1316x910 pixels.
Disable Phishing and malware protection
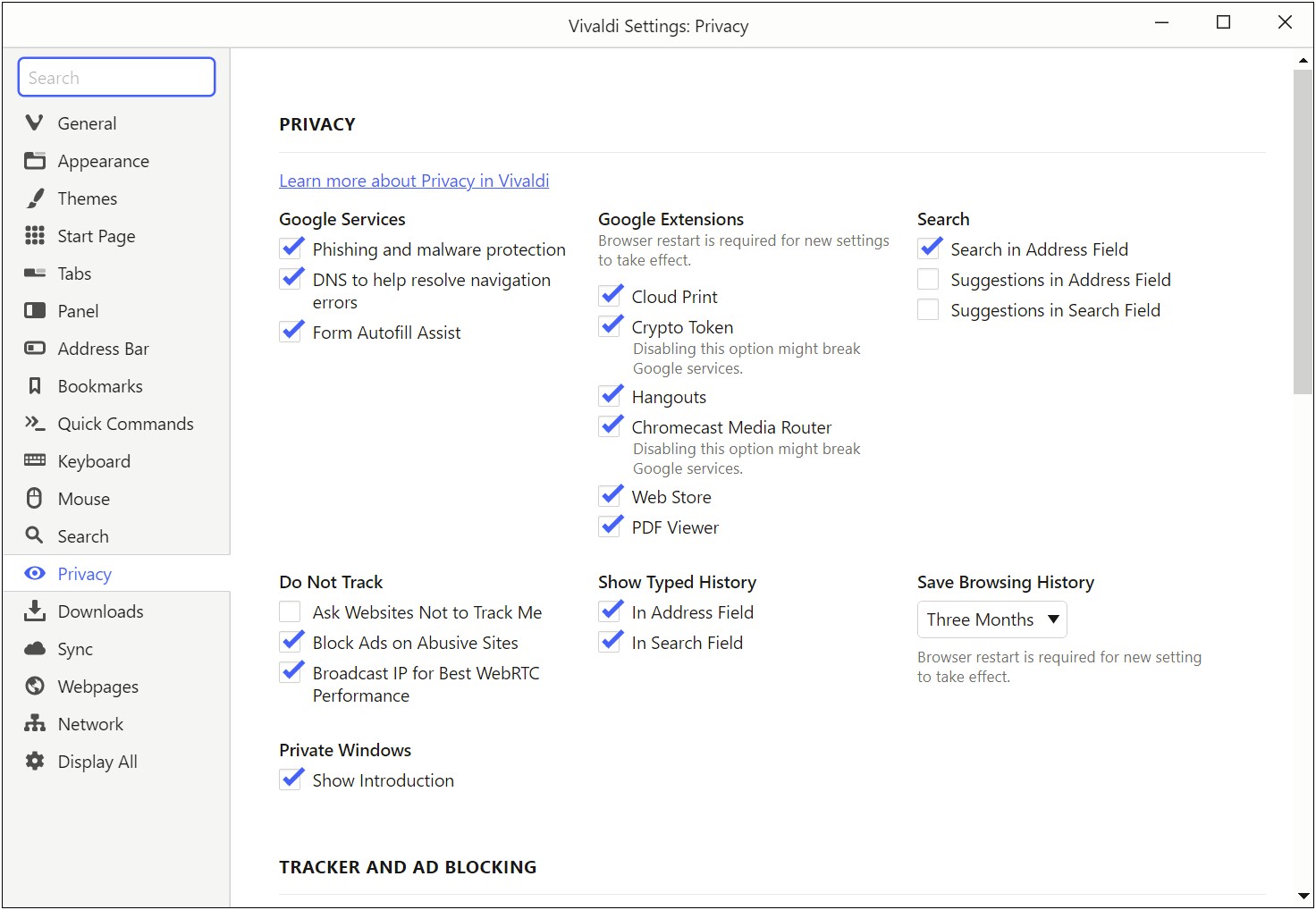pyautogui.click(x=291, y=249)
